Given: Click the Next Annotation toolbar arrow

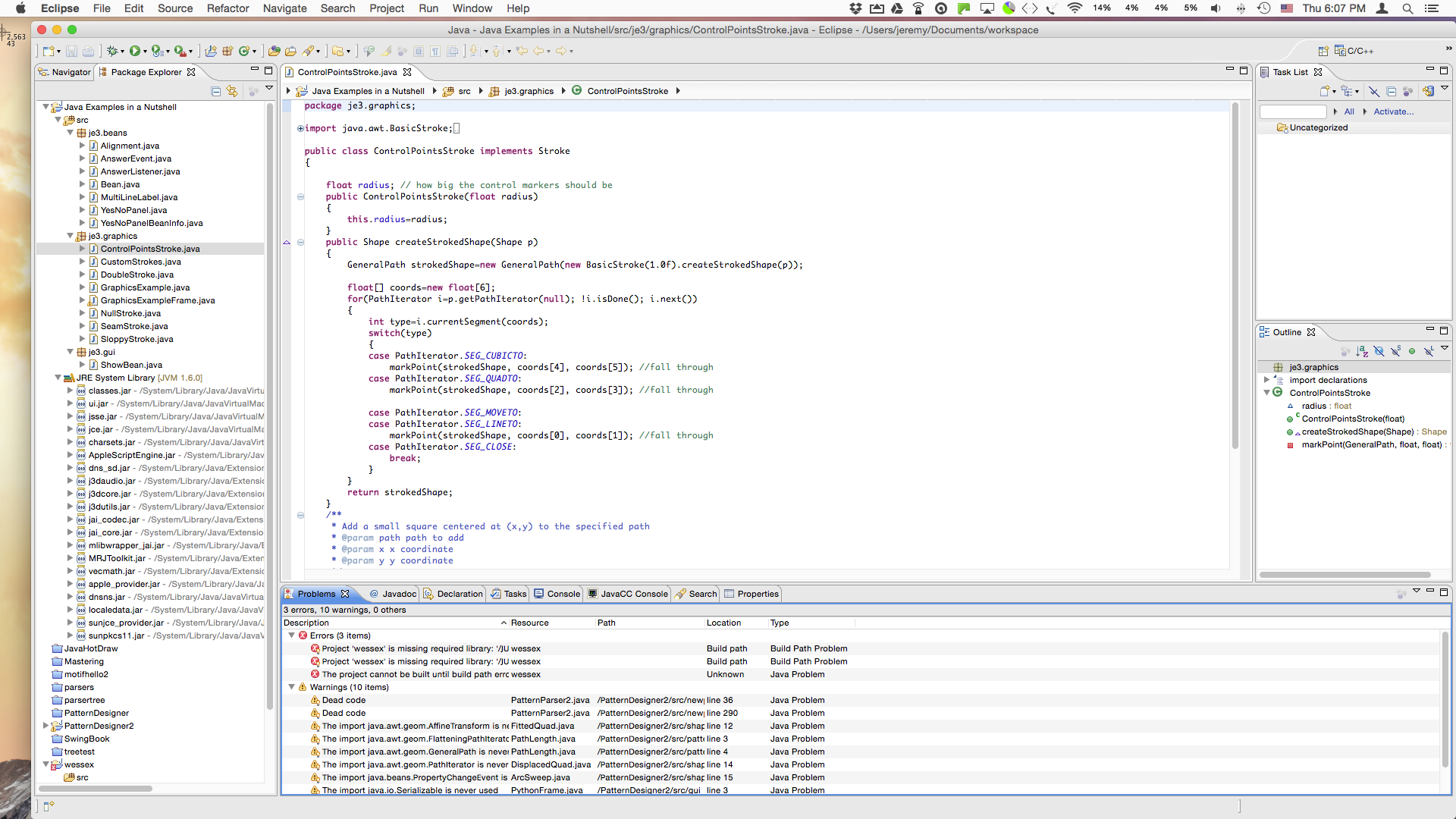Looking at the screenshot, I should coord(474,51).
